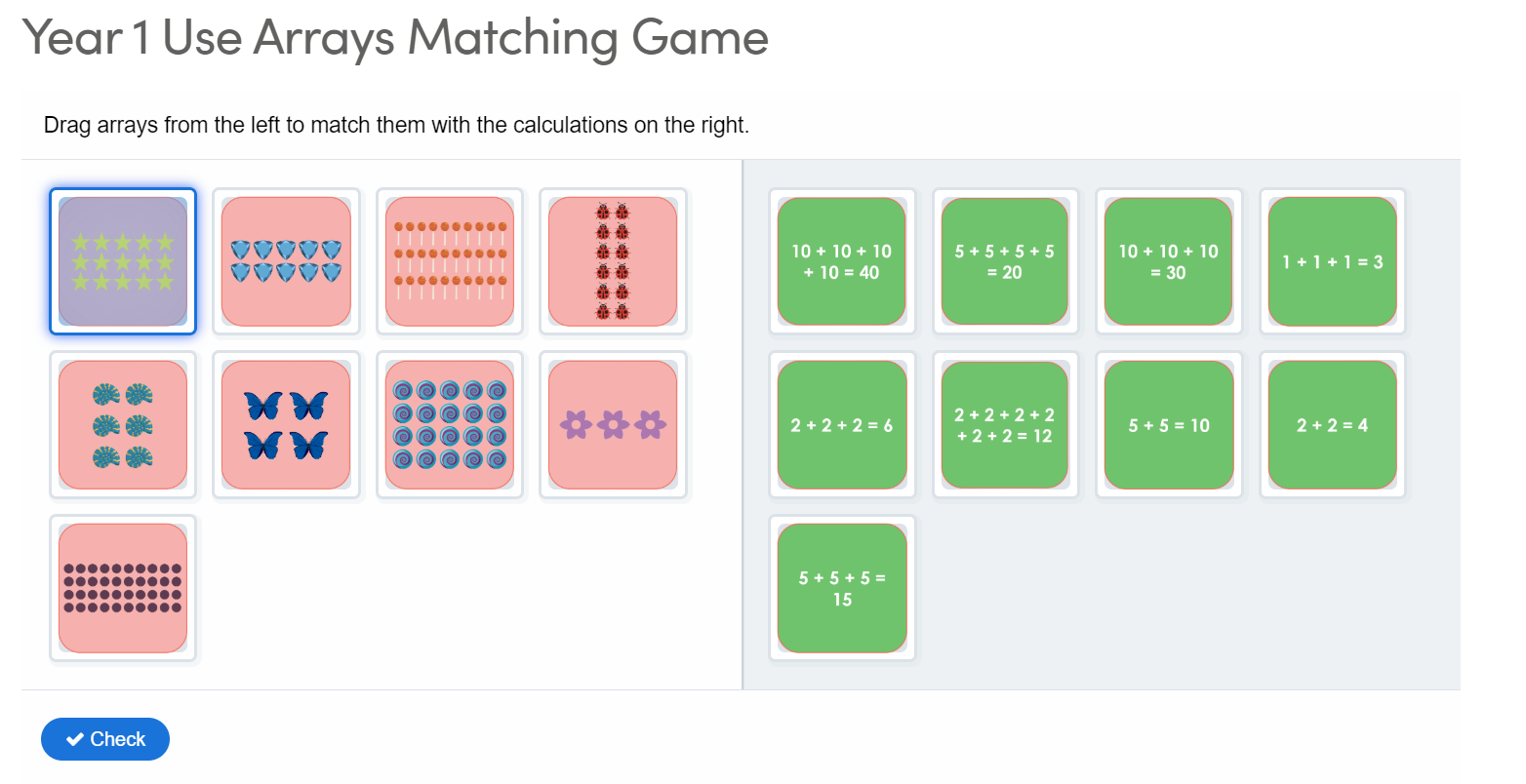This screenshot has width=1526, height=784.
Task: Select the '2 + 2 + 2 = 6' card
Action: coord(841,424)
